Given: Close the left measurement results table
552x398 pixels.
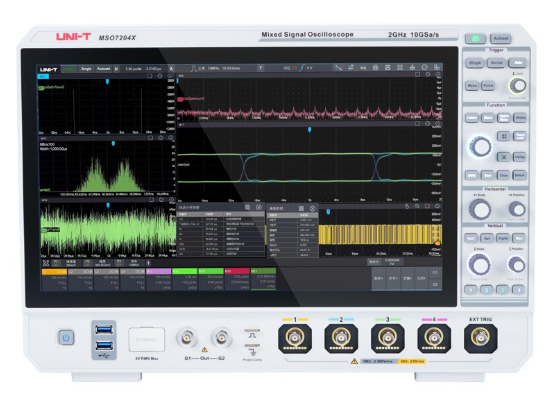Looking at the screenshot, I should [x=259, y=207].
